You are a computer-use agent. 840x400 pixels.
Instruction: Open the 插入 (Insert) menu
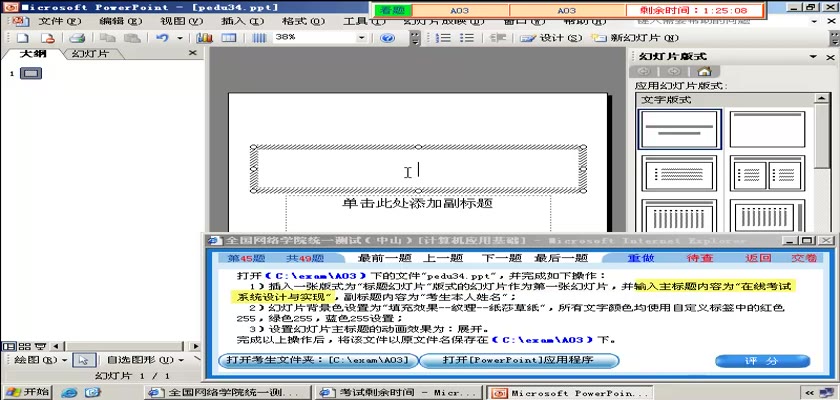pos(243,21)
